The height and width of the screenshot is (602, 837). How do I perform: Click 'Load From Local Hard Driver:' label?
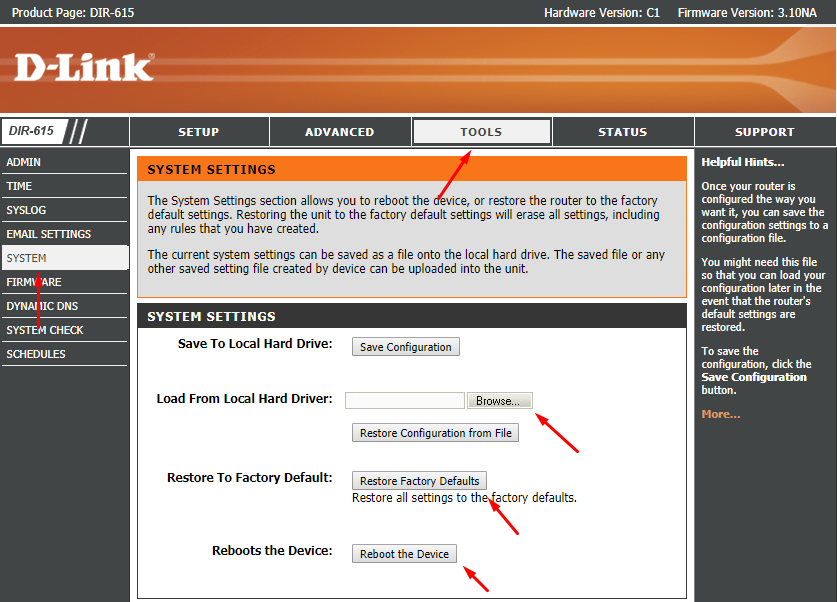(x=244, y=399)
